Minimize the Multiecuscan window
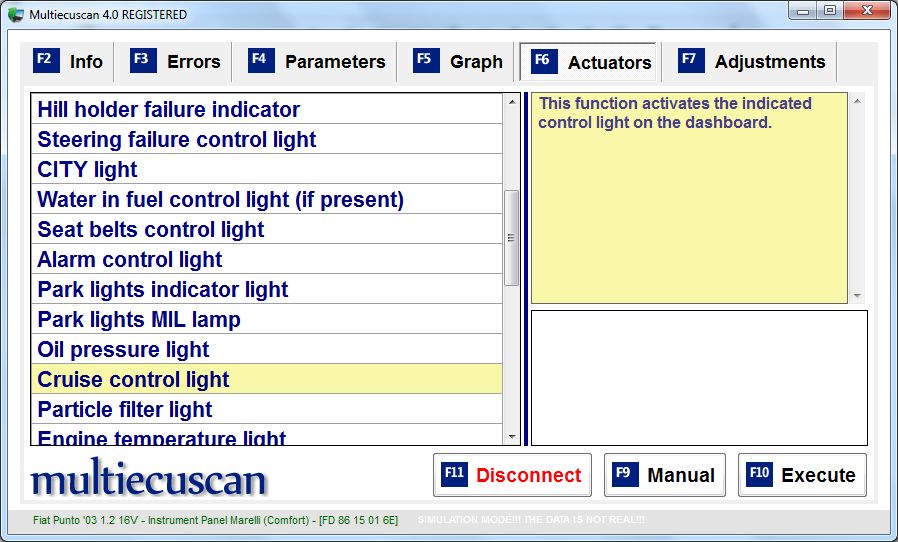Viewport: 898px width, 542px height. [x=803, y=10]
